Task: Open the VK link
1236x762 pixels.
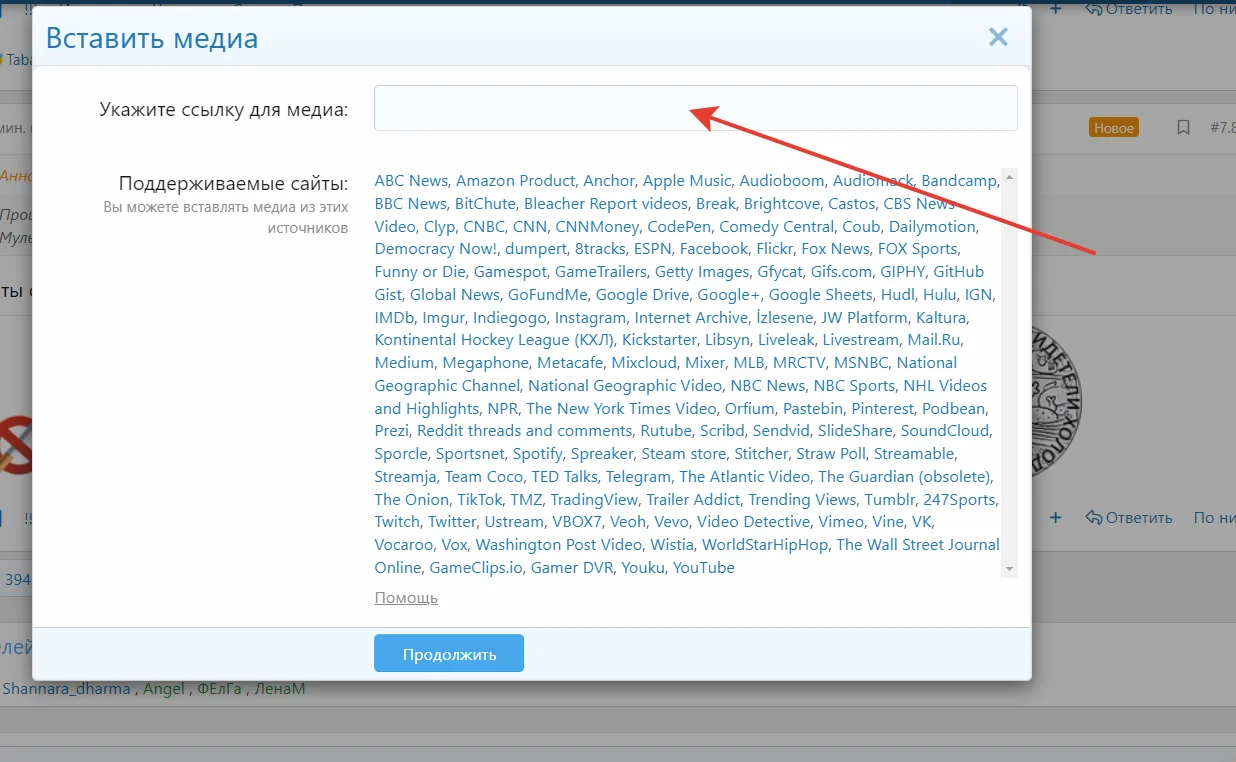Action: coord(922,522)
